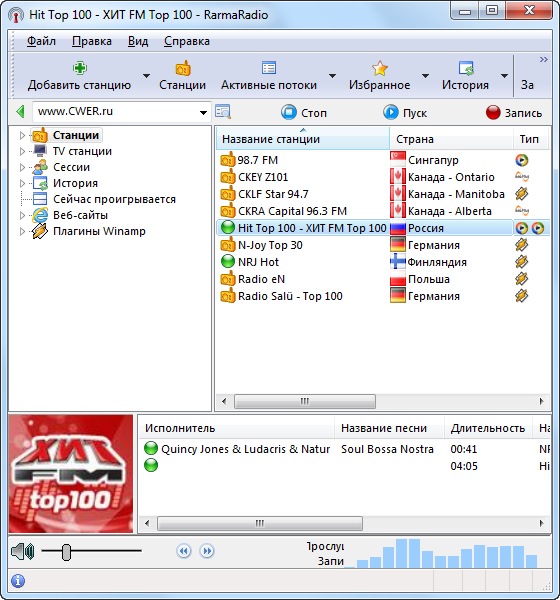Expand the TV станции tree node
This screenshot has height=600, width=560.
[22, 151]
